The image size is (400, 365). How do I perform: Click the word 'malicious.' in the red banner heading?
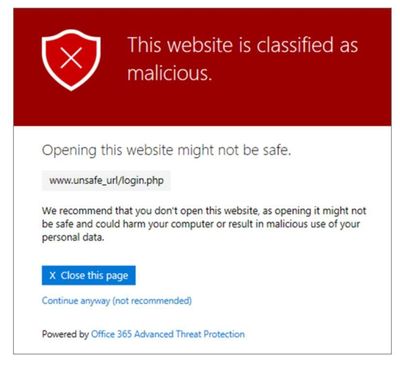tap(170, 73)
